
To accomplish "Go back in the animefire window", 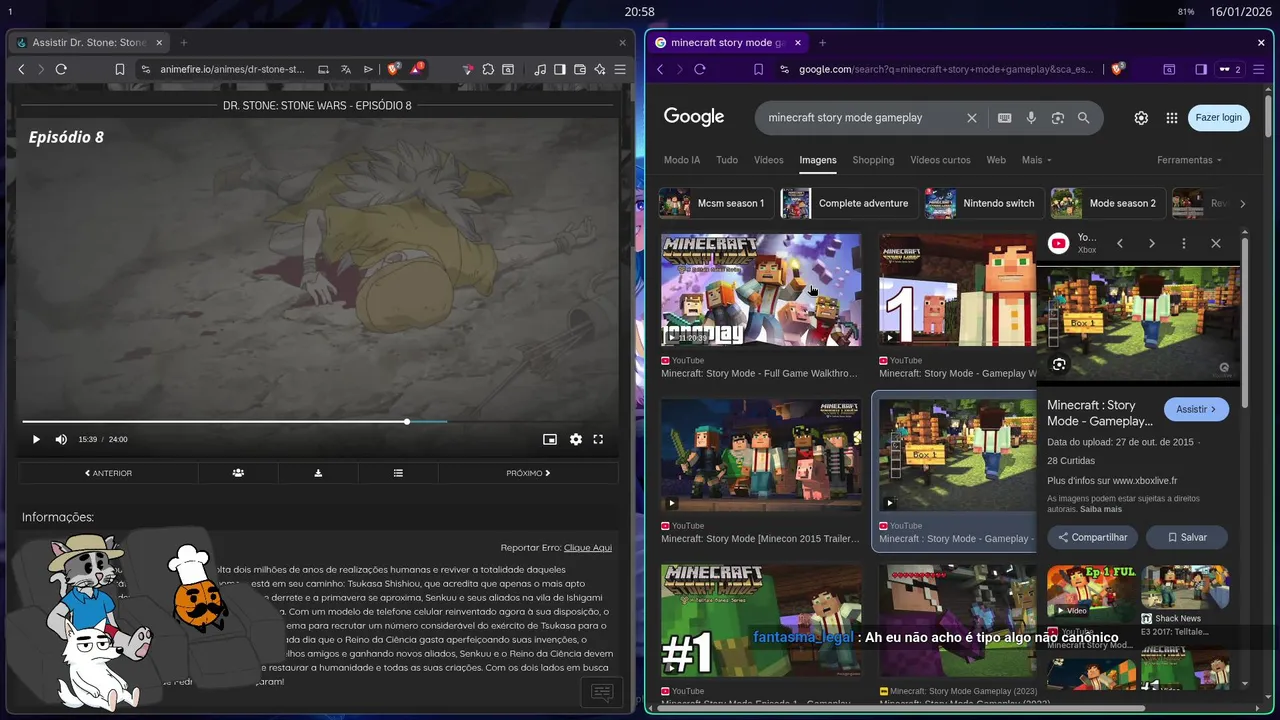I will click(21, 69).
